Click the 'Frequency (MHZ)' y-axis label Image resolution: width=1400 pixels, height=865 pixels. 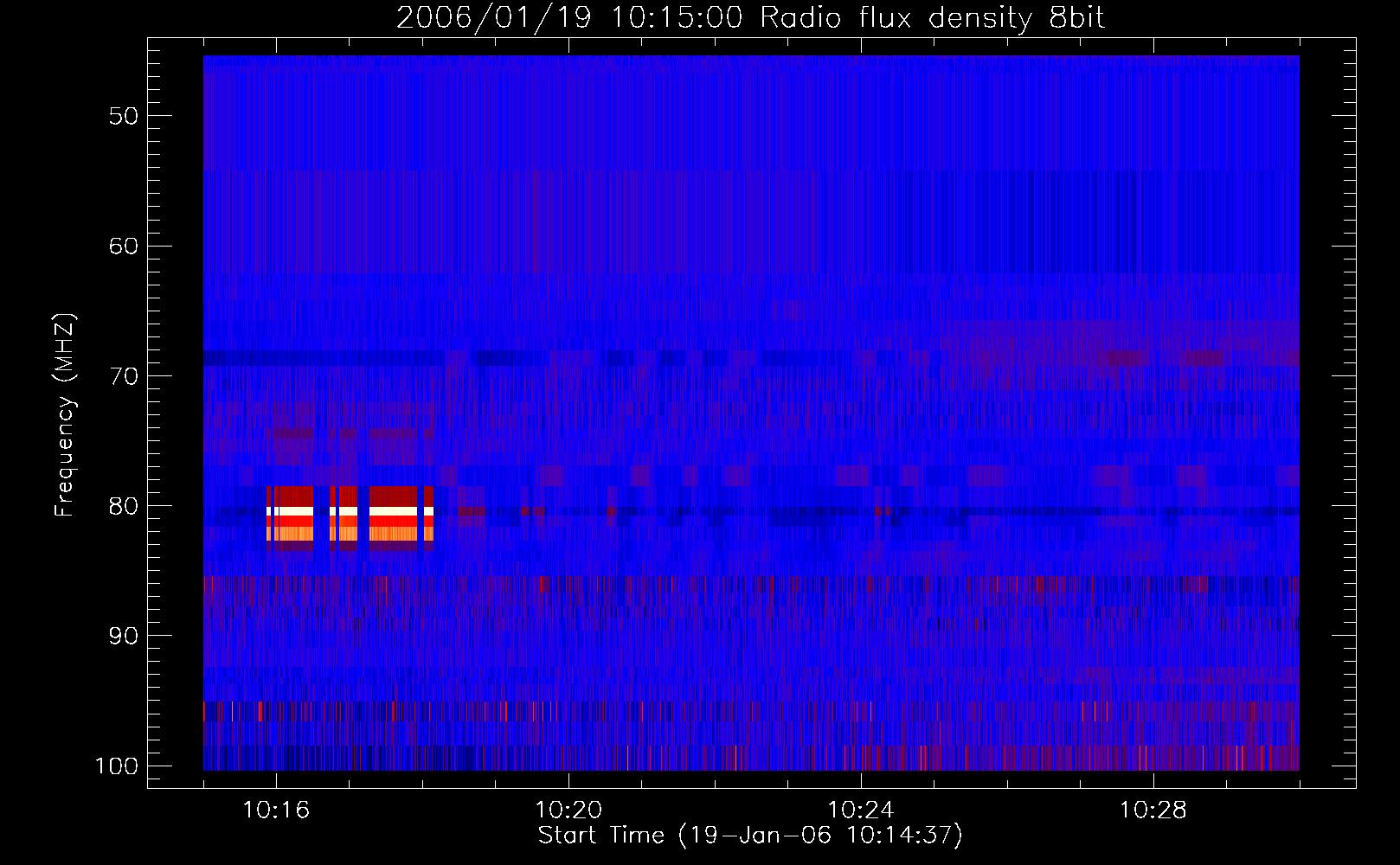[x=65, y=414]
